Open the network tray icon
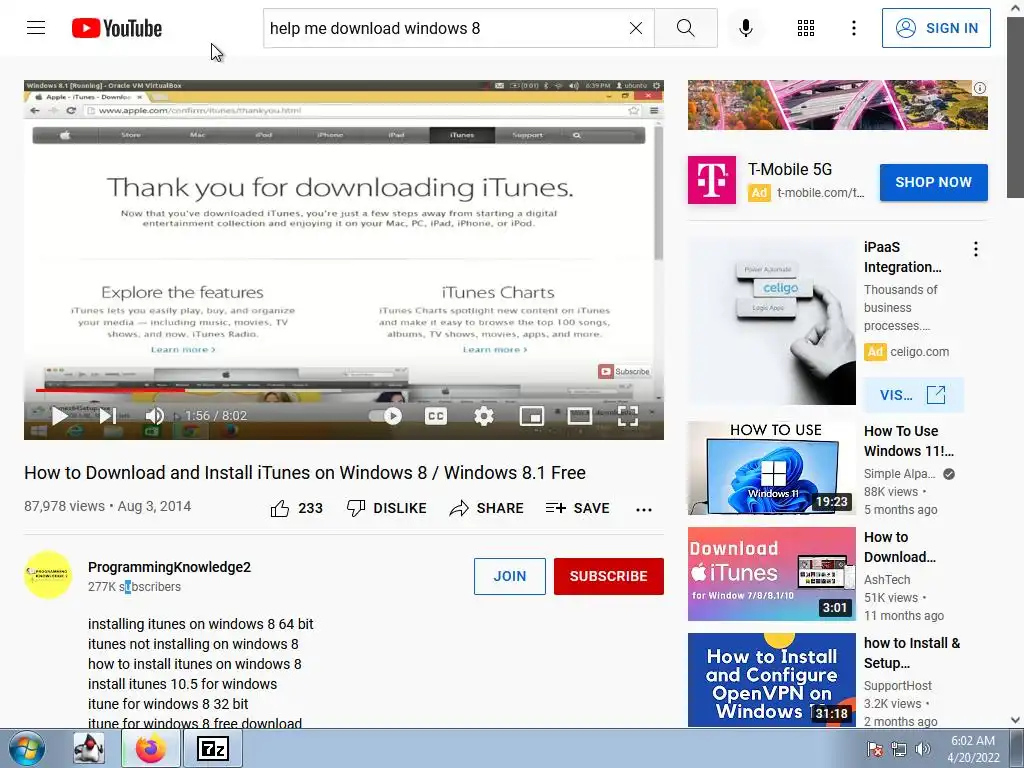Screen dimensions: 1024x768 [x=899, y=748]
